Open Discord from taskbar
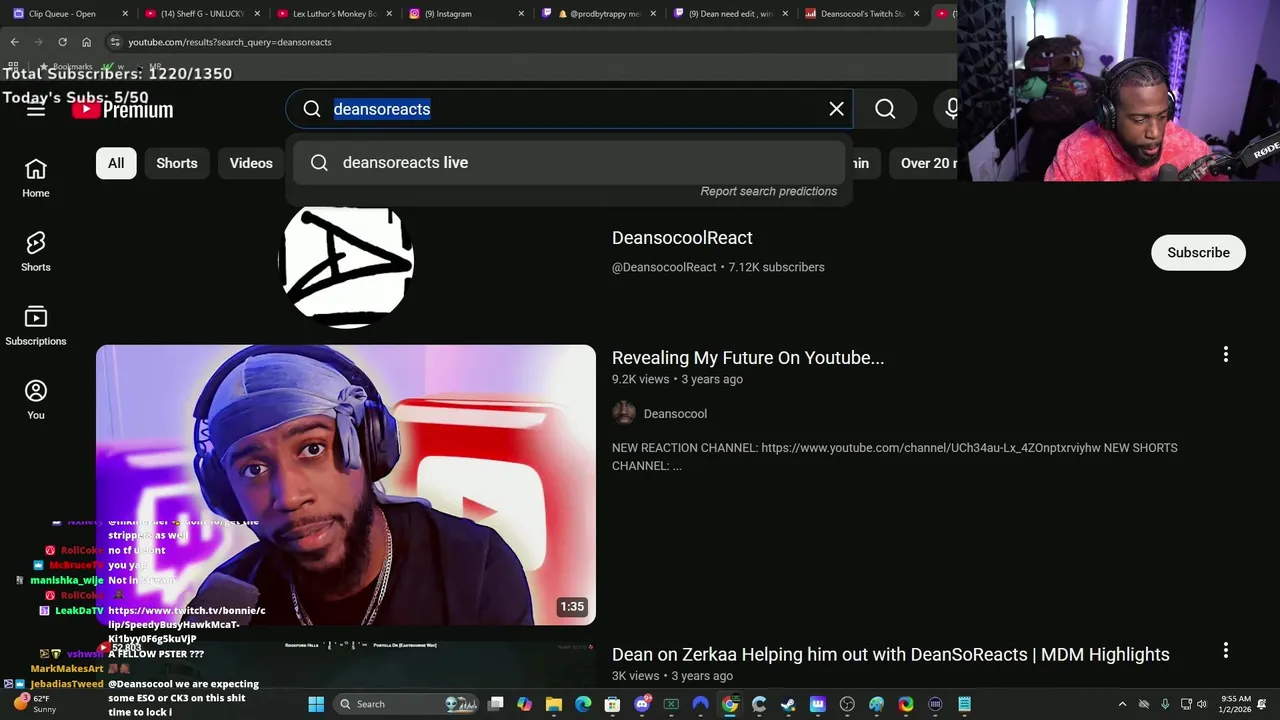The image size is (1280, 720). pos(642,704)
